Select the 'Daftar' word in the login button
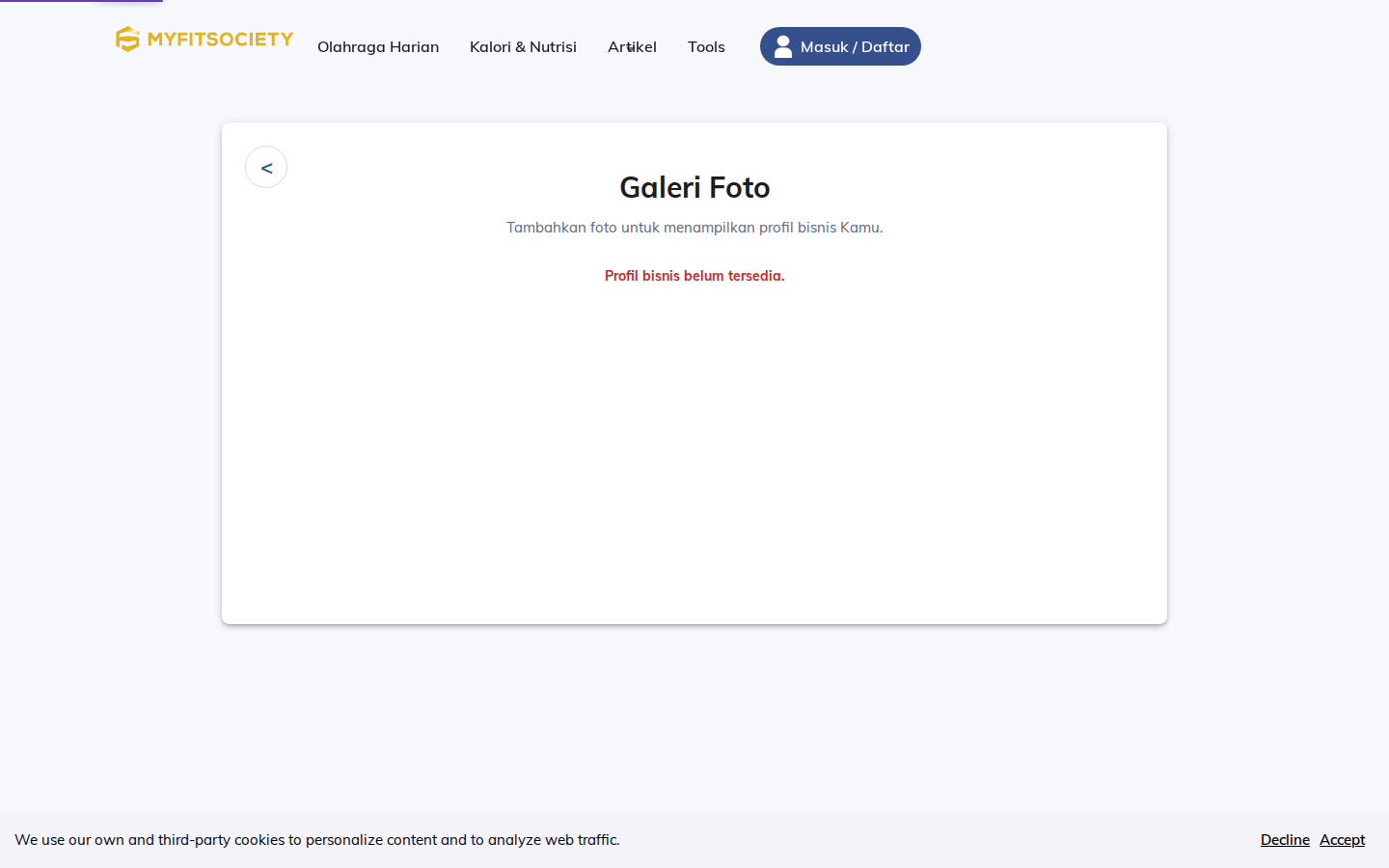1389x868 pixels. [x=885, y=46]
